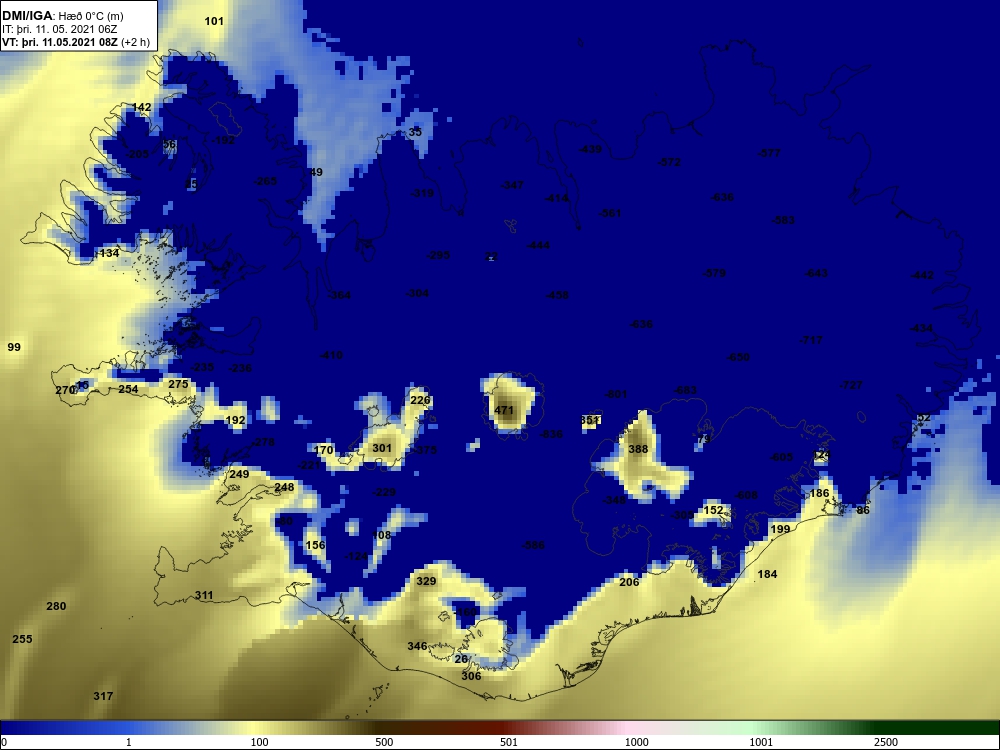Click the map value 99

(x=14, y=347)
